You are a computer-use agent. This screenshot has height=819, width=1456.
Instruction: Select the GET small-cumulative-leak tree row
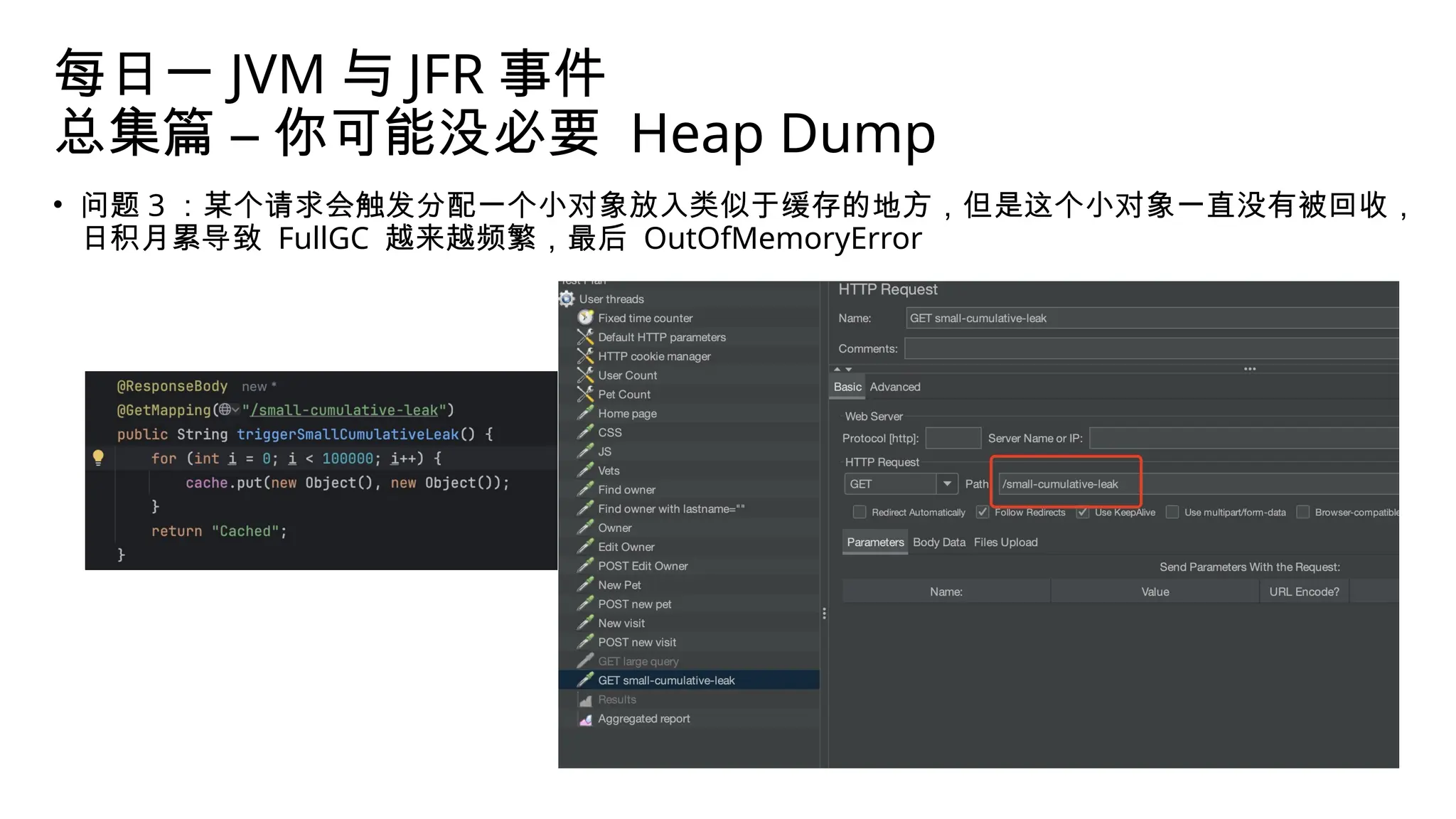point(689,680)
